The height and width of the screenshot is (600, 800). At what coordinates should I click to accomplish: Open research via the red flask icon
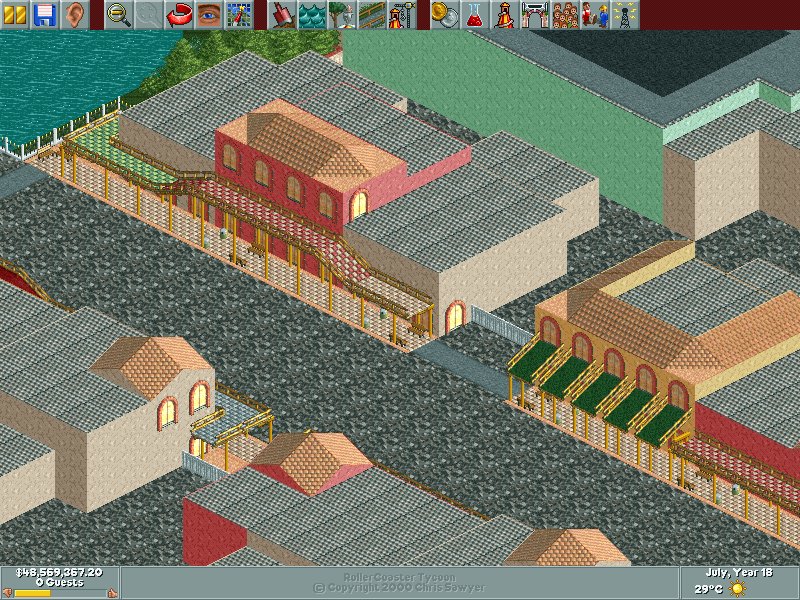pos(475,15)
